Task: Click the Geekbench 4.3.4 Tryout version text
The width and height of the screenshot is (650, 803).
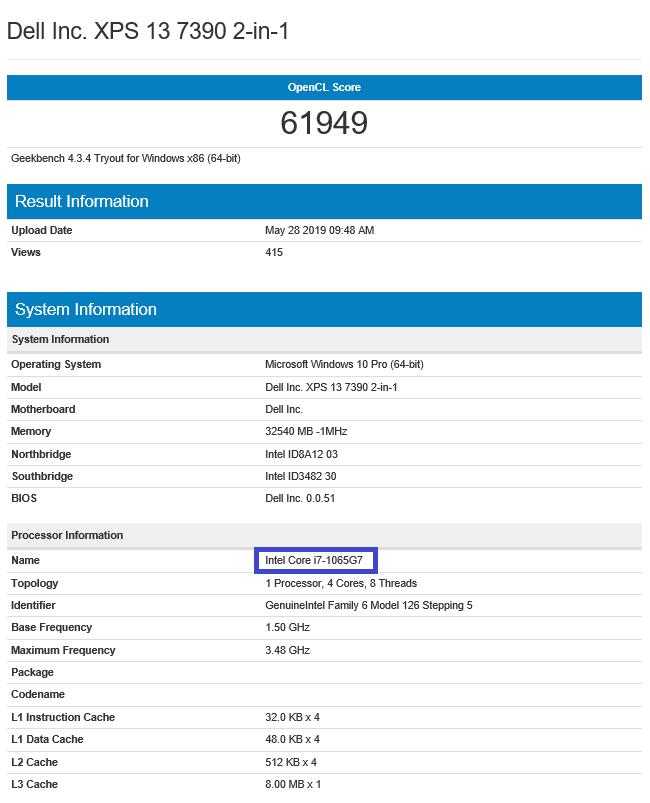Action: coord(126,158)
